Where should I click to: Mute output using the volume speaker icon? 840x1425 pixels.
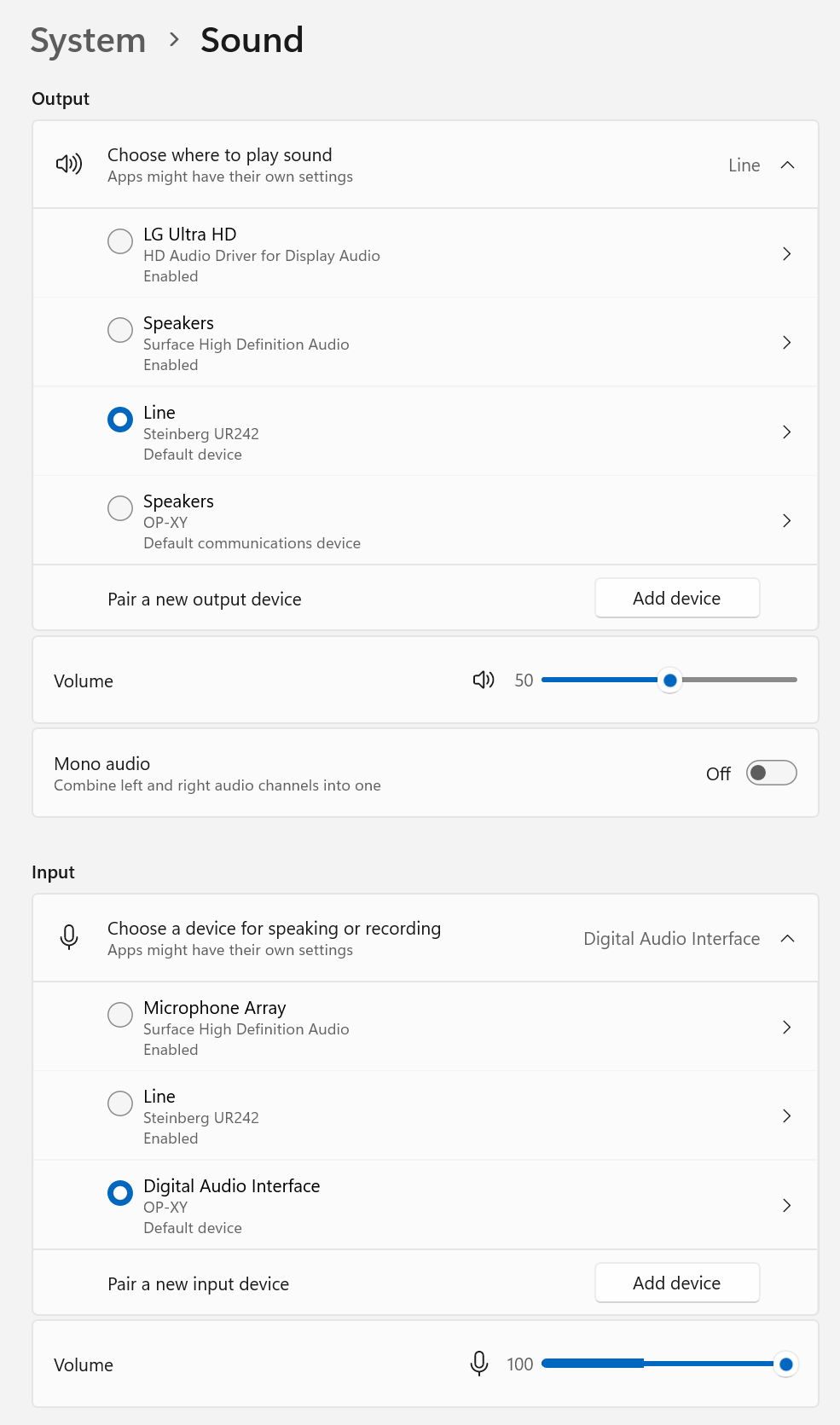(484, 680)
